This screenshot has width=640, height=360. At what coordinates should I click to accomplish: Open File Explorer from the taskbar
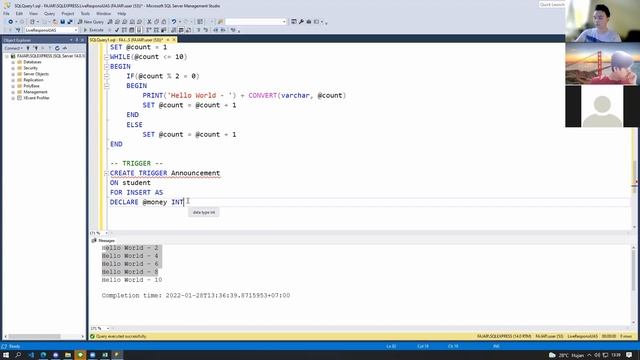click(68, 355)
